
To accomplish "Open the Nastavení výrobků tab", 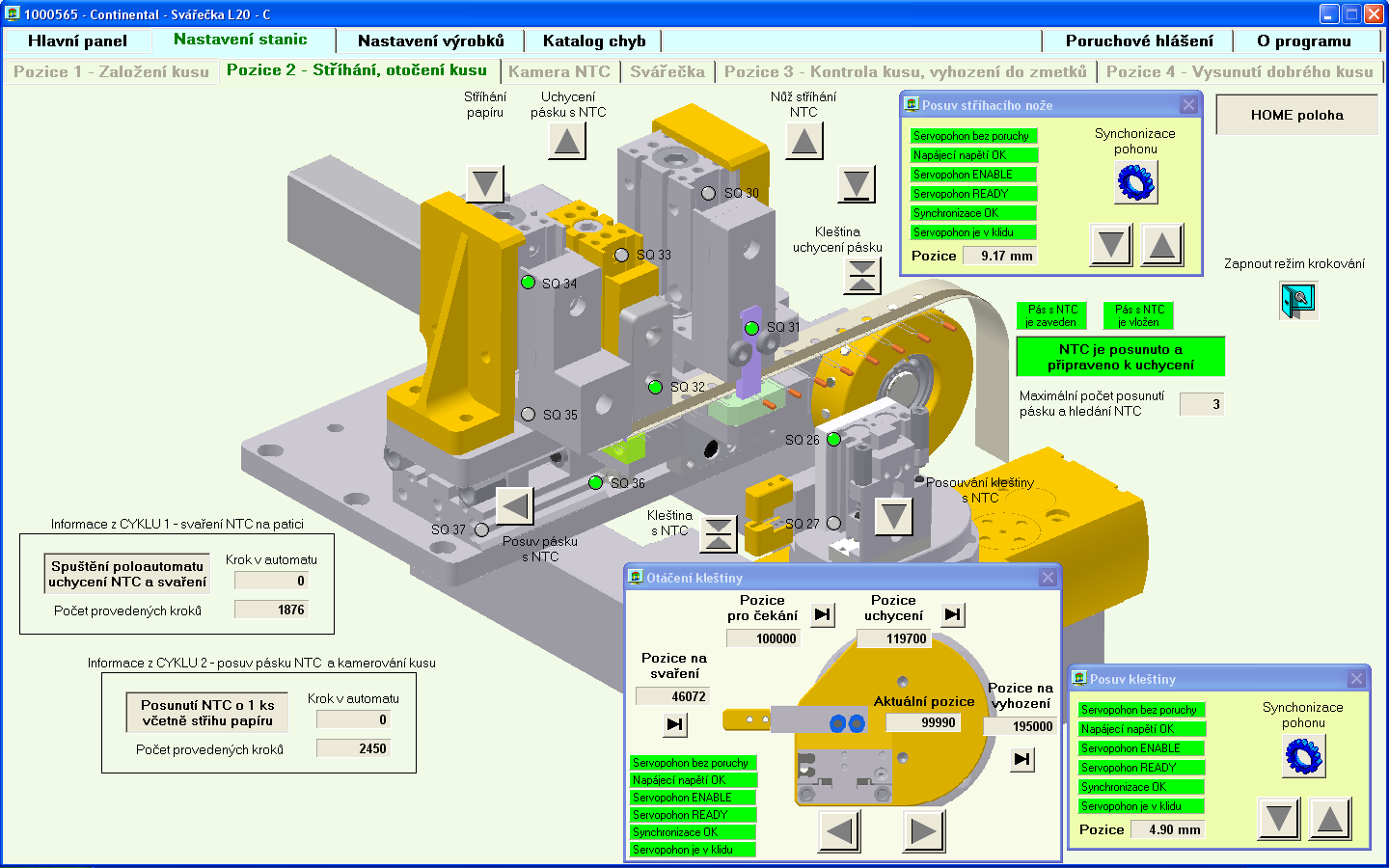I will (430, 41).
